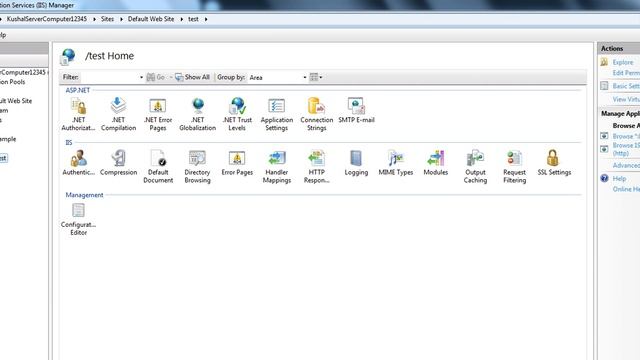Click the Go filter button
The height and width of the screenshot is (360, 640).
pos(156,77)
